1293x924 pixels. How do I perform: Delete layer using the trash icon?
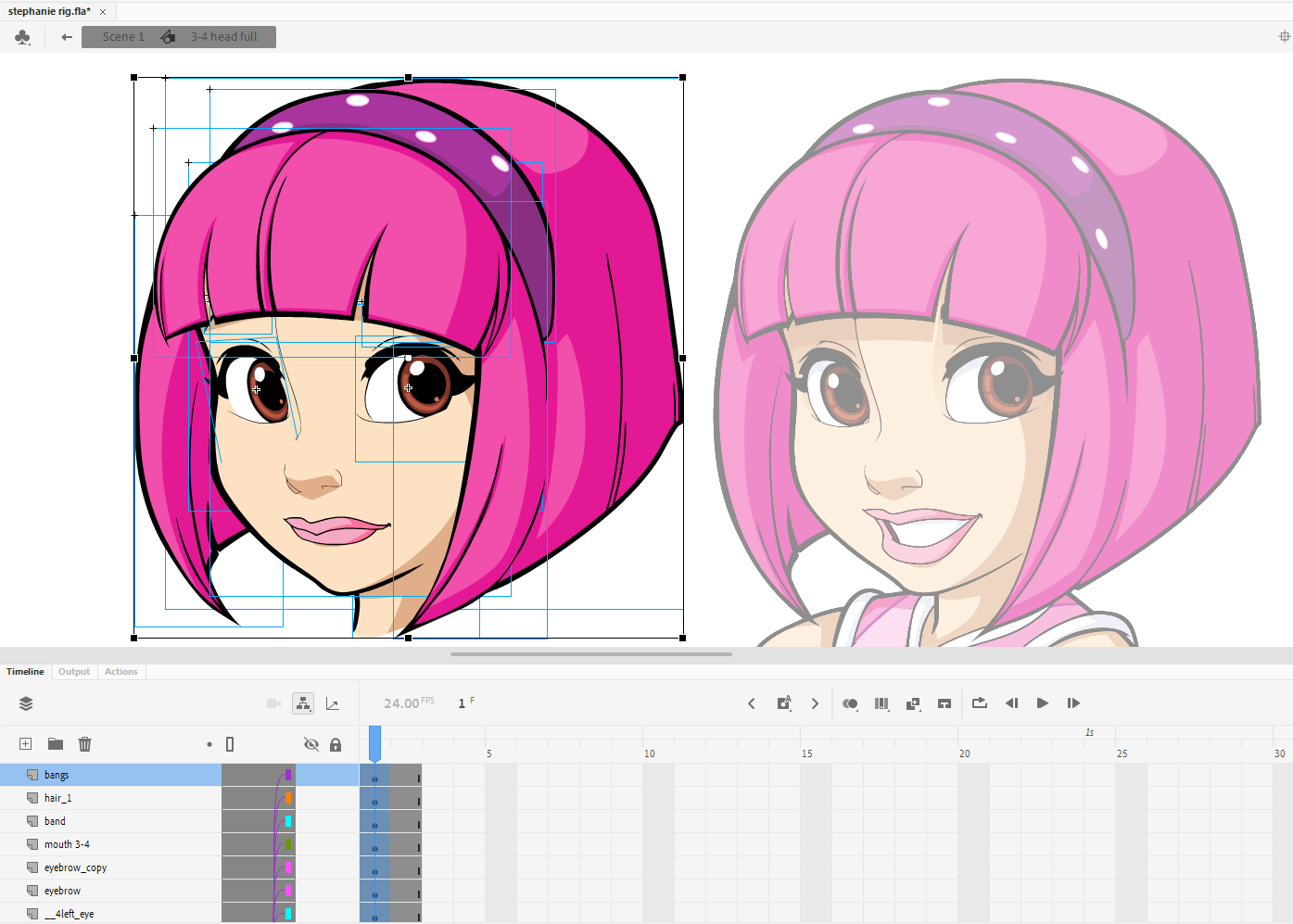click(x=85, y=744)
